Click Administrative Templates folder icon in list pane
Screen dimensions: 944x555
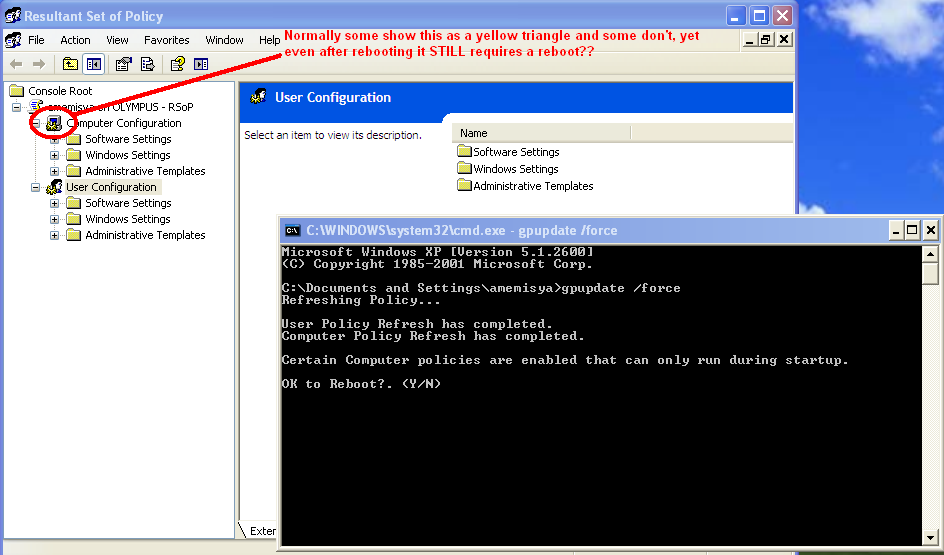(x=464, y=185)
